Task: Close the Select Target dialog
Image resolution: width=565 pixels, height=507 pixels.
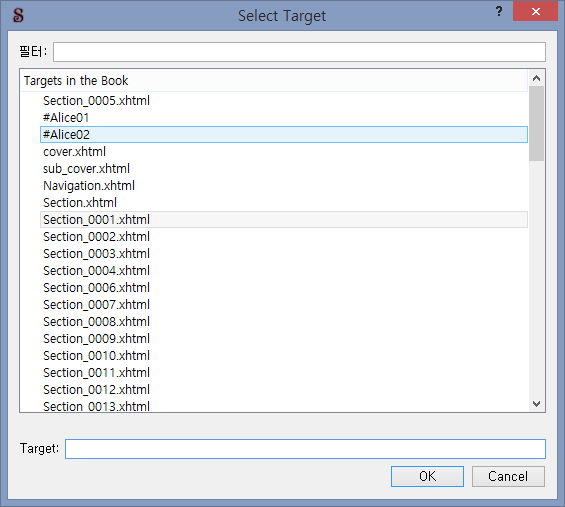Action: 535,12
